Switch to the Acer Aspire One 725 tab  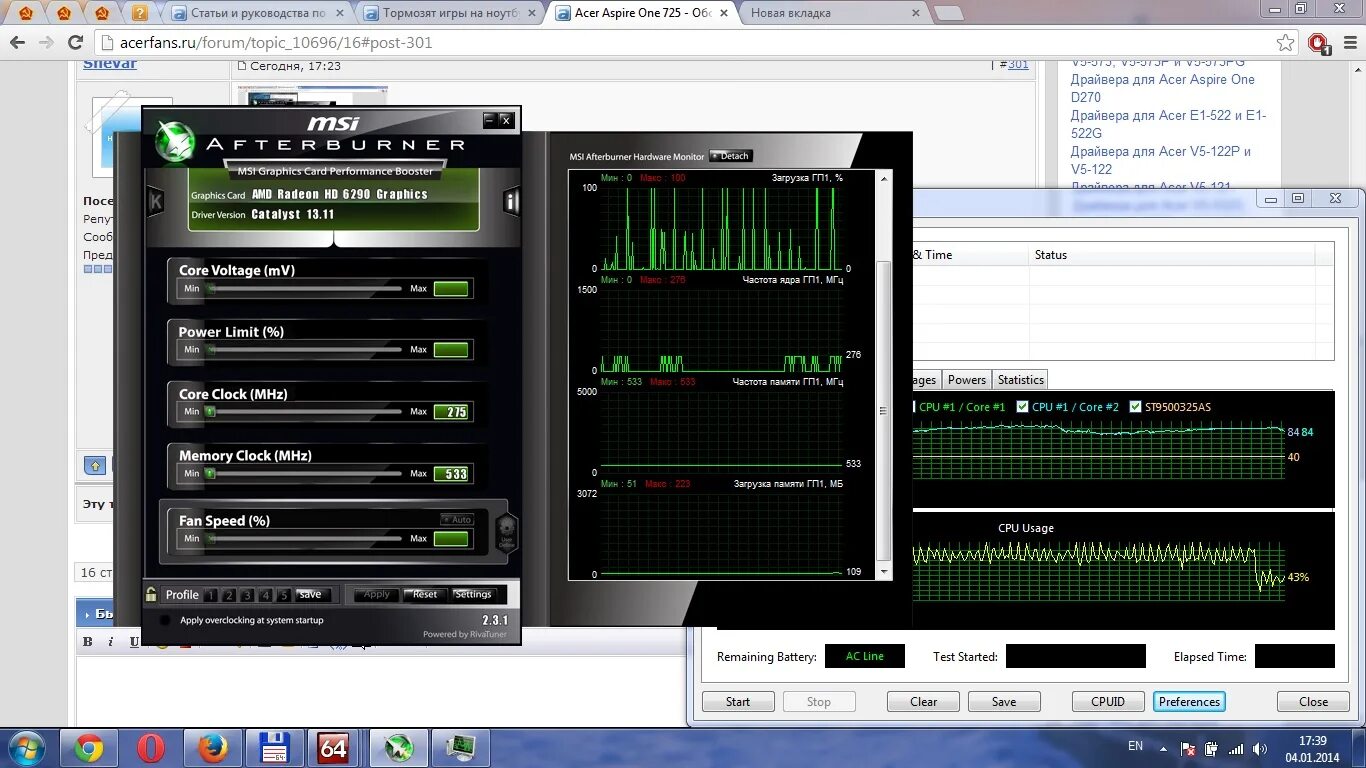pos(643,13)
